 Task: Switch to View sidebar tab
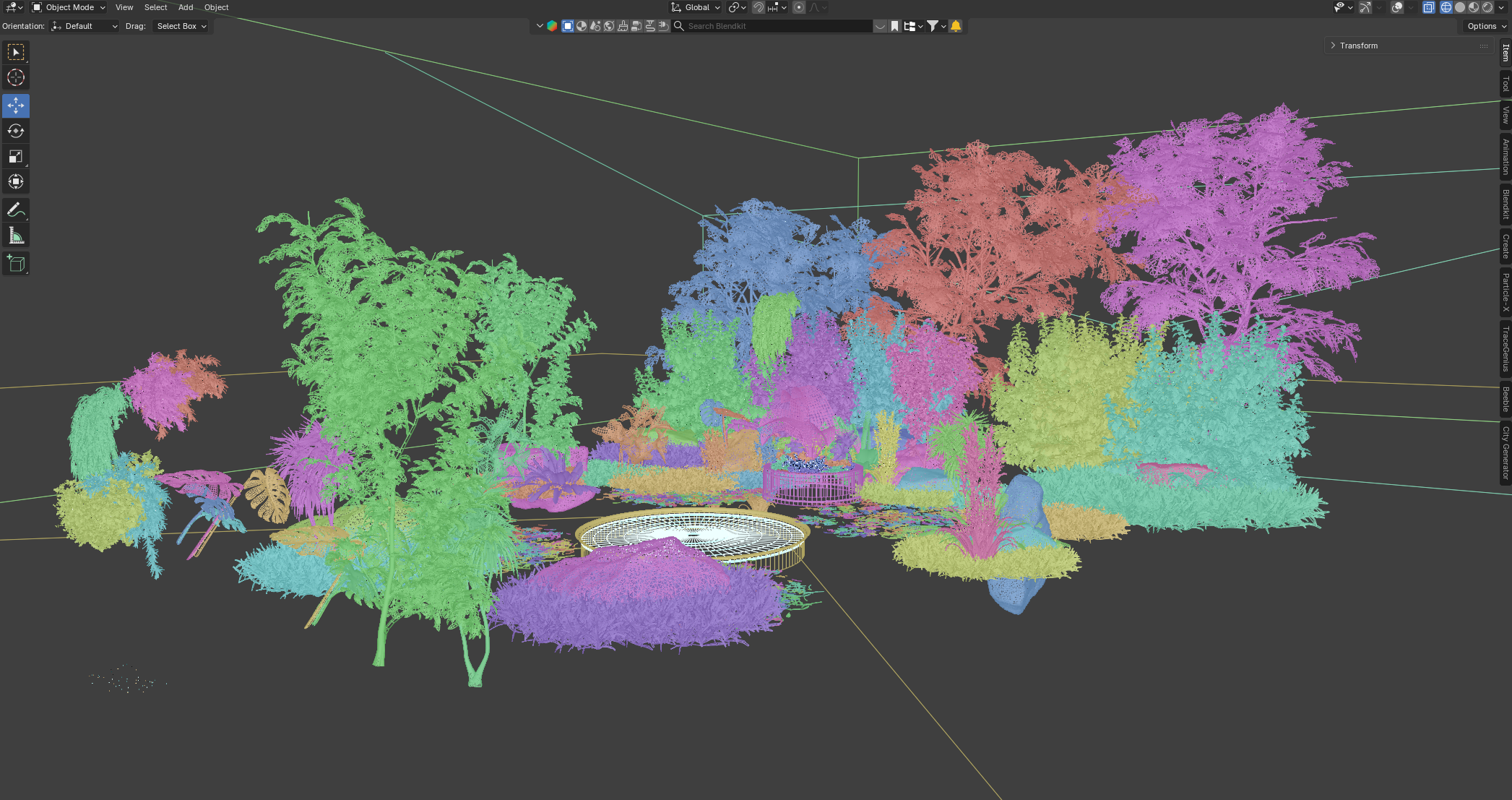pyautogui.click(x=1505, y=115)
